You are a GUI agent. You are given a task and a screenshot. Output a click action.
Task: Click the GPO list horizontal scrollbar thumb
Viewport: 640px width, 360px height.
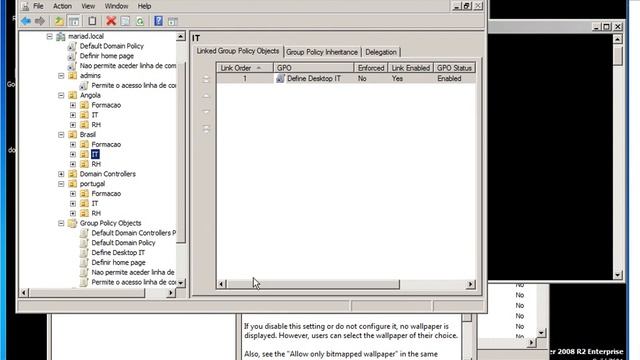tap(313, 284)
